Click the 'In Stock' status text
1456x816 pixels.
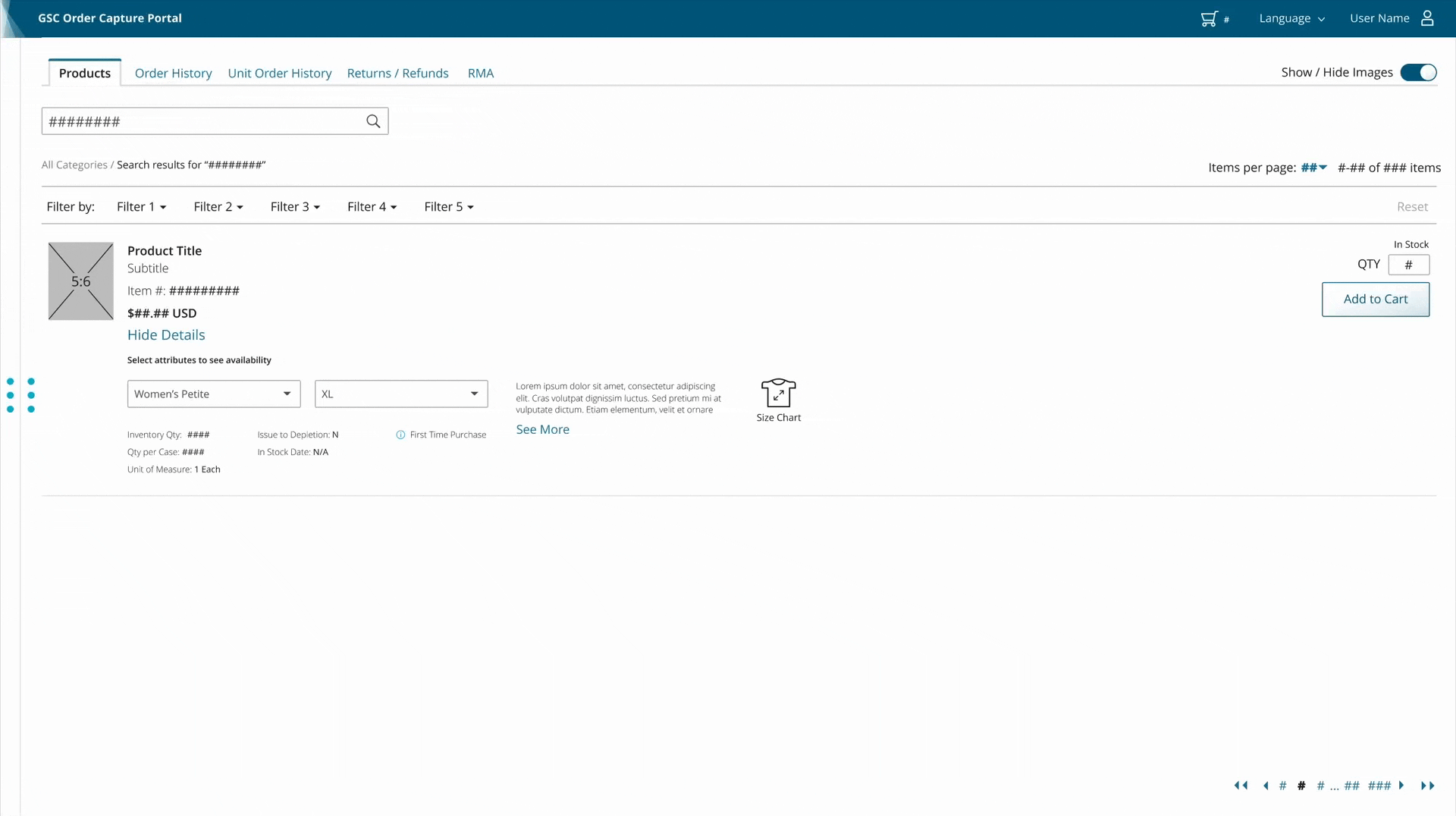click(1411, 244)
